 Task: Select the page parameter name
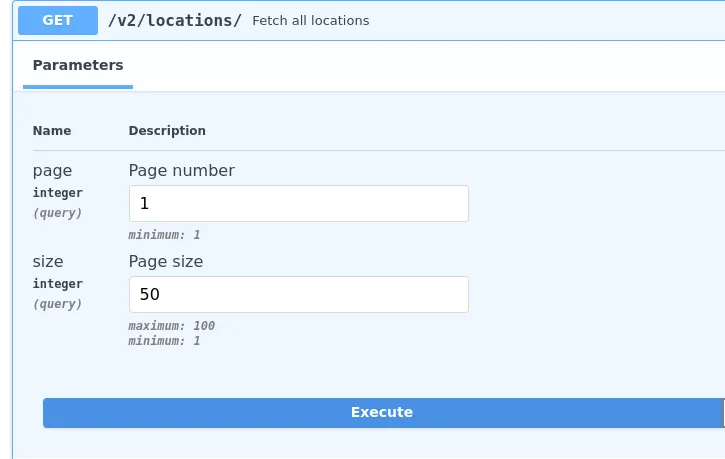(52, 171)
